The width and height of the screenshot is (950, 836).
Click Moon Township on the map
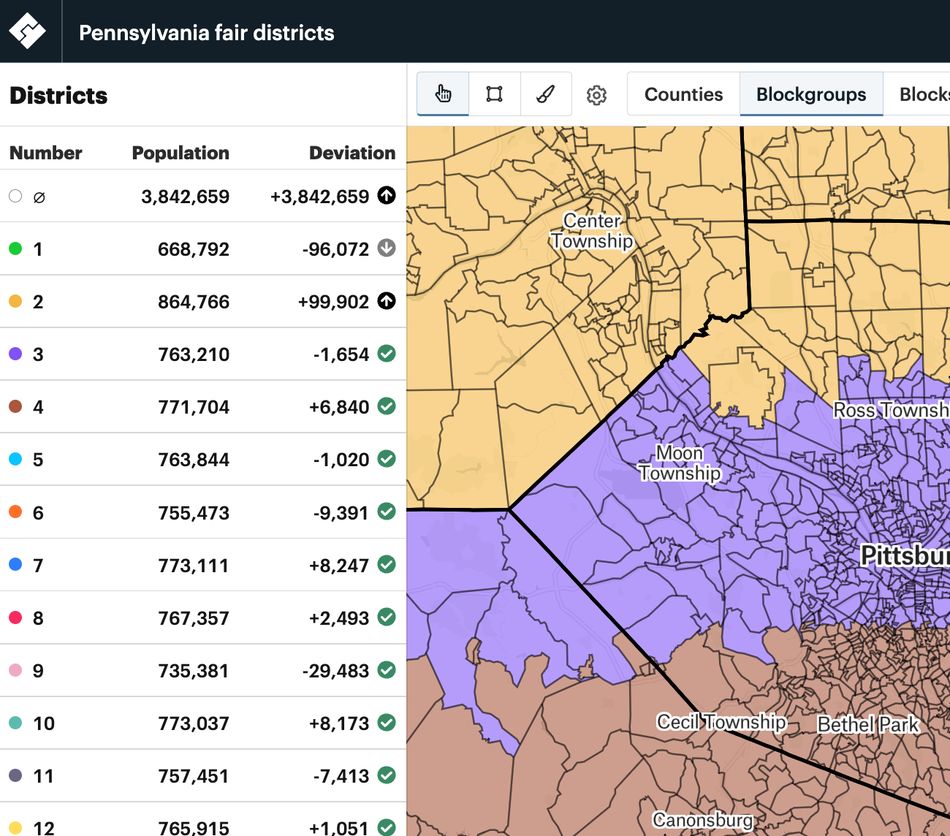pyautogui.click(x=680, y=463)
